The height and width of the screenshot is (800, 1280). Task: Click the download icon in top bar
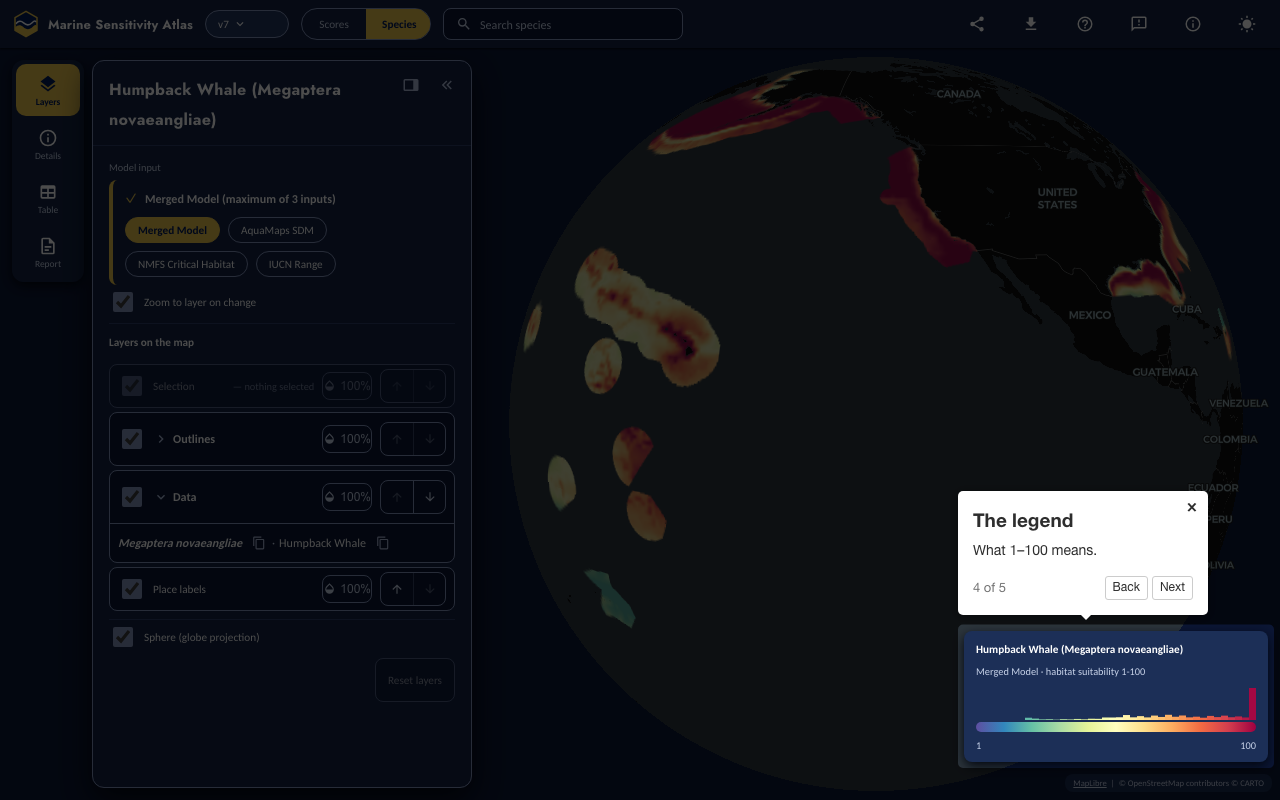coord(1031,24)
